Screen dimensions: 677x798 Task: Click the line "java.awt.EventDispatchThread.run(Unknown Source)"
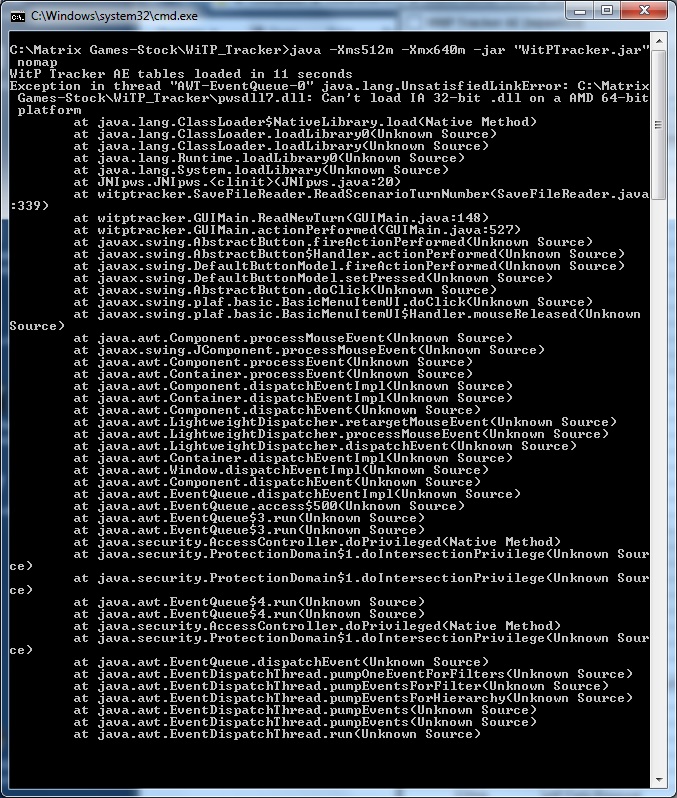click(277, 734)
